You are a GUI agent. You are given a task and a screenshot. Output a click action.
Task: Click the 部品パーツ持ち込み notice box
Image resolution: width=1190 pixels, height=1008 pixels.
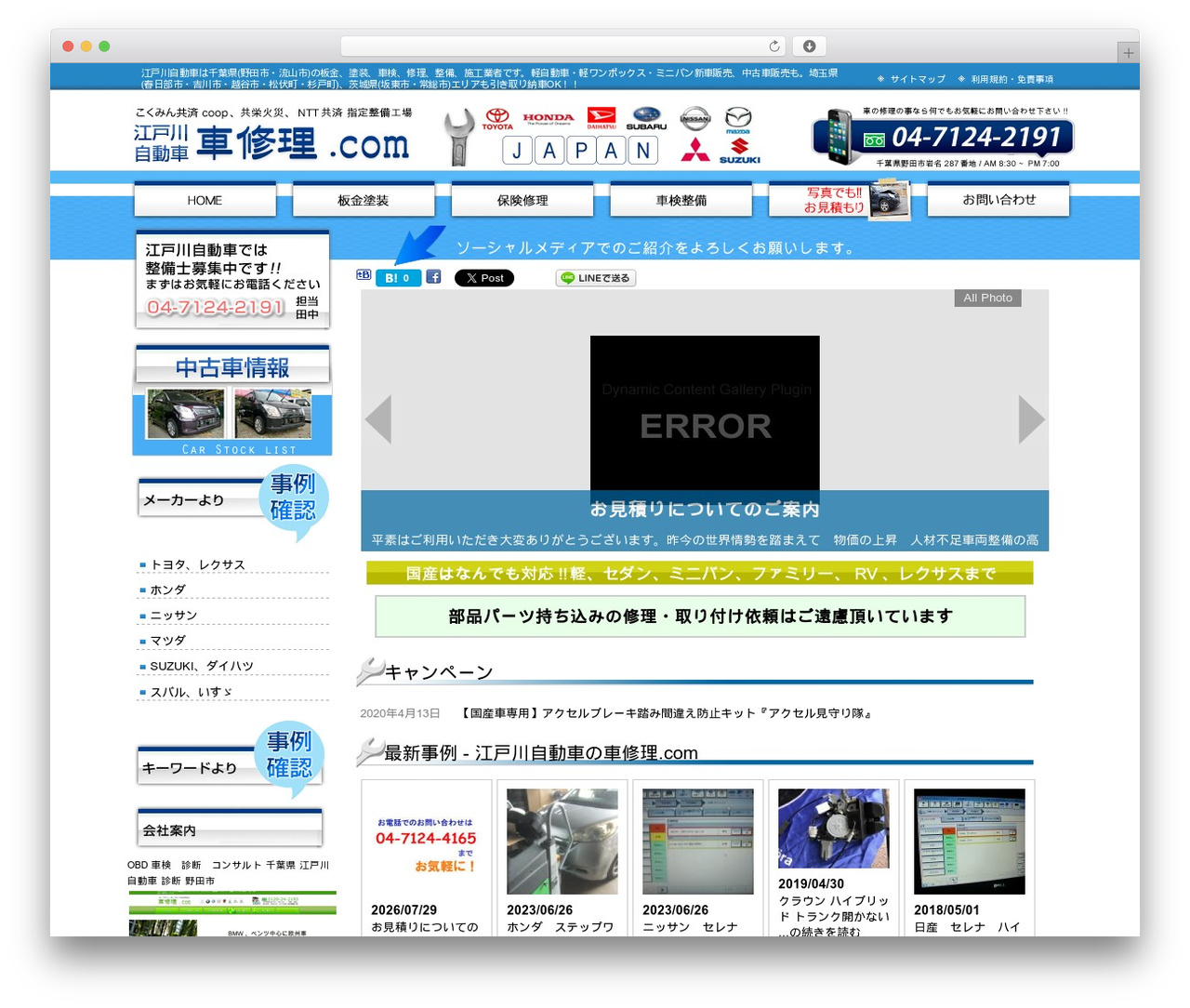700,617
